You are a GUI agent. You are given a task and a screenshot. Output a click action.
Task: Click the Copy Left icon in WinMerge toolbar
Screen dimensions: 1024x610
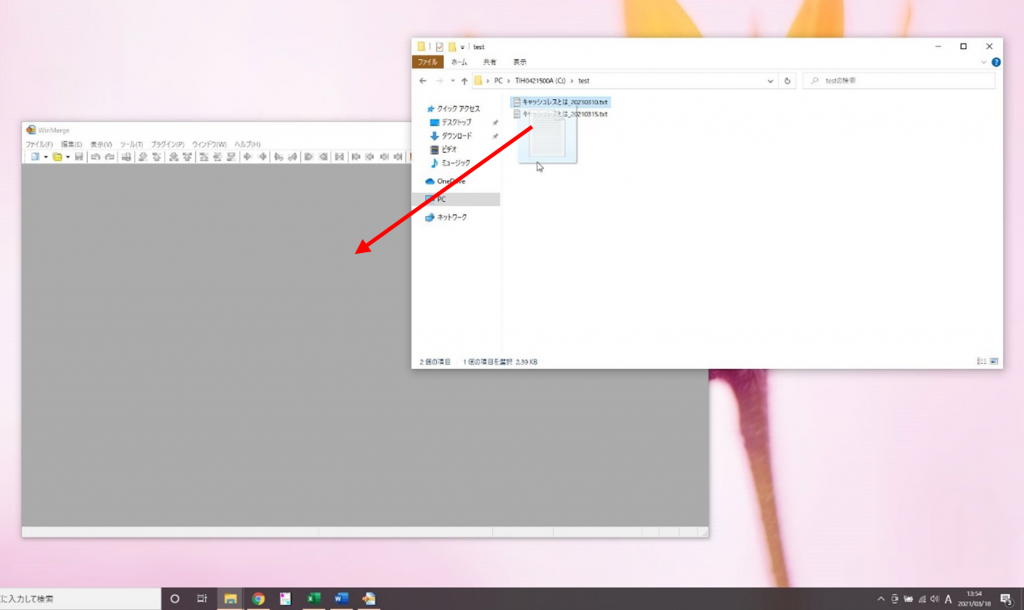(263, 157)
